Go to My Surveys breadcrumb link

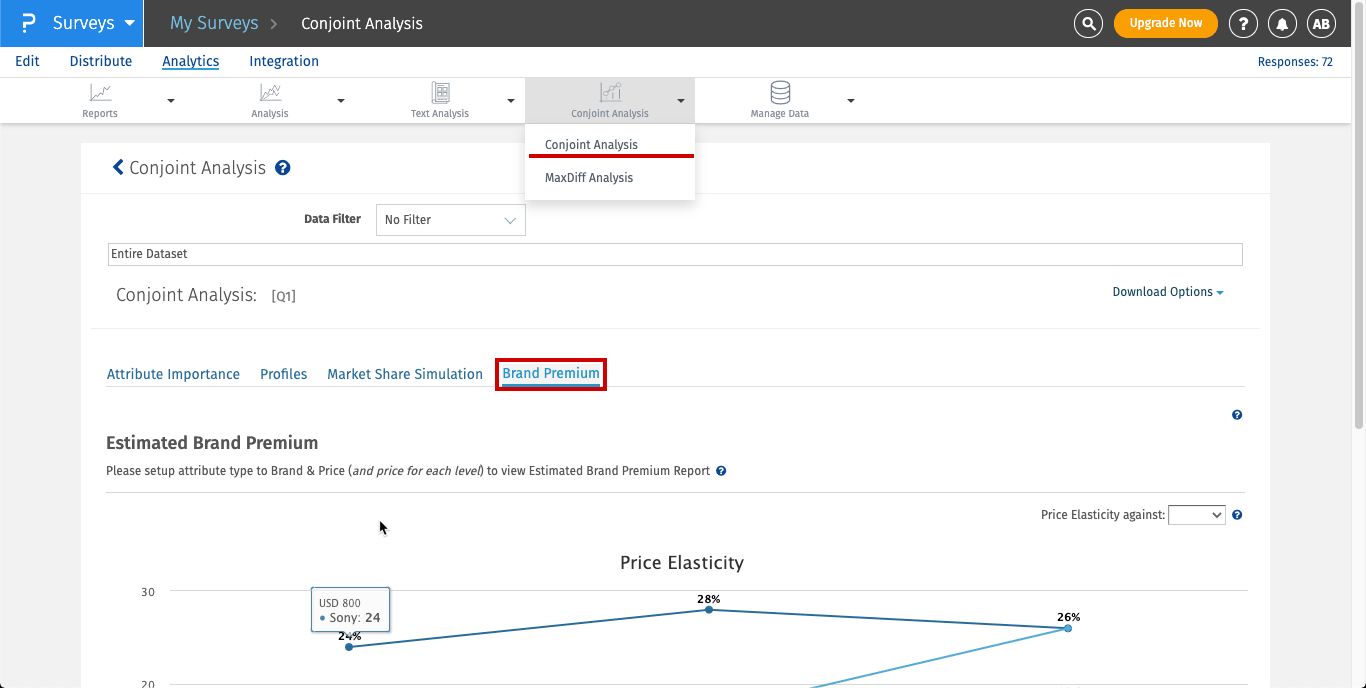coord(214,23)
